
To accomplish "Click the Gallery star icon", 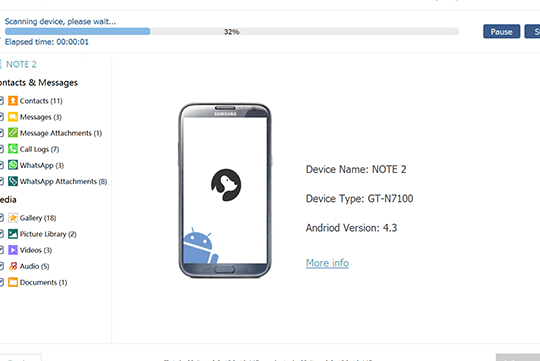I will 13,218.
